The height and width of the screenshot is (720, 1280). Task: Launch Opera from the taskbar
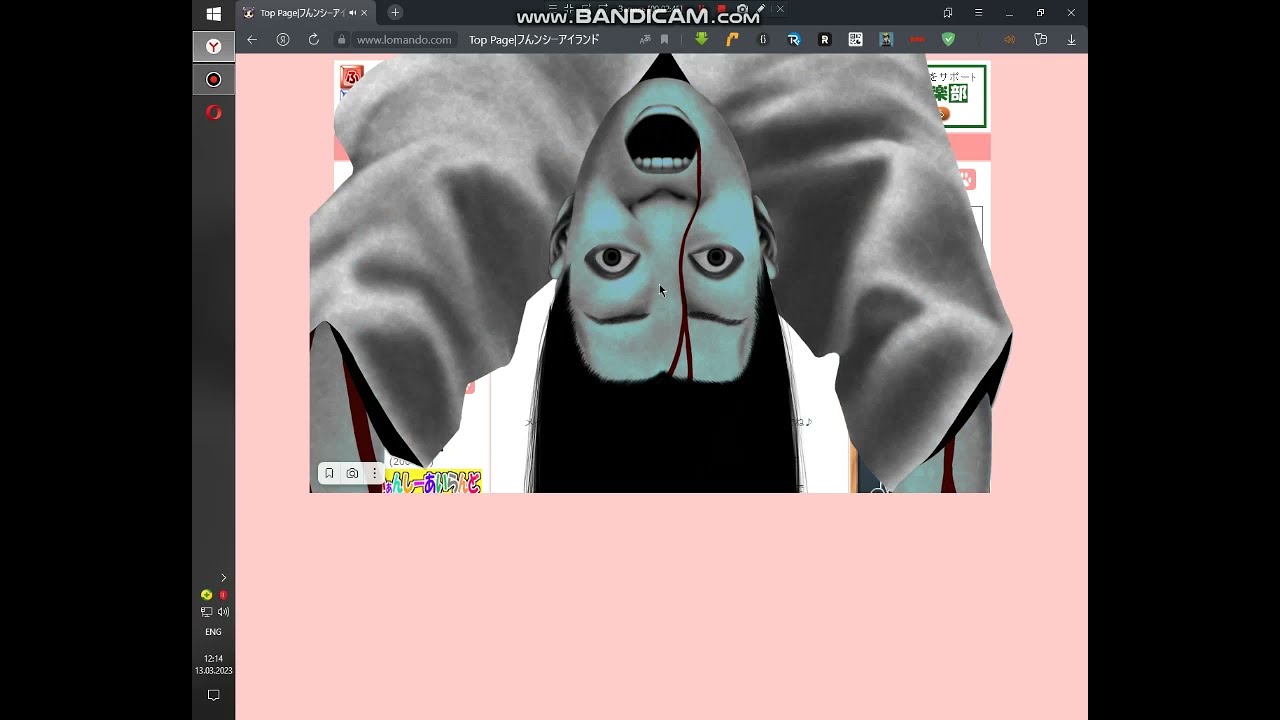pos(213,112)
